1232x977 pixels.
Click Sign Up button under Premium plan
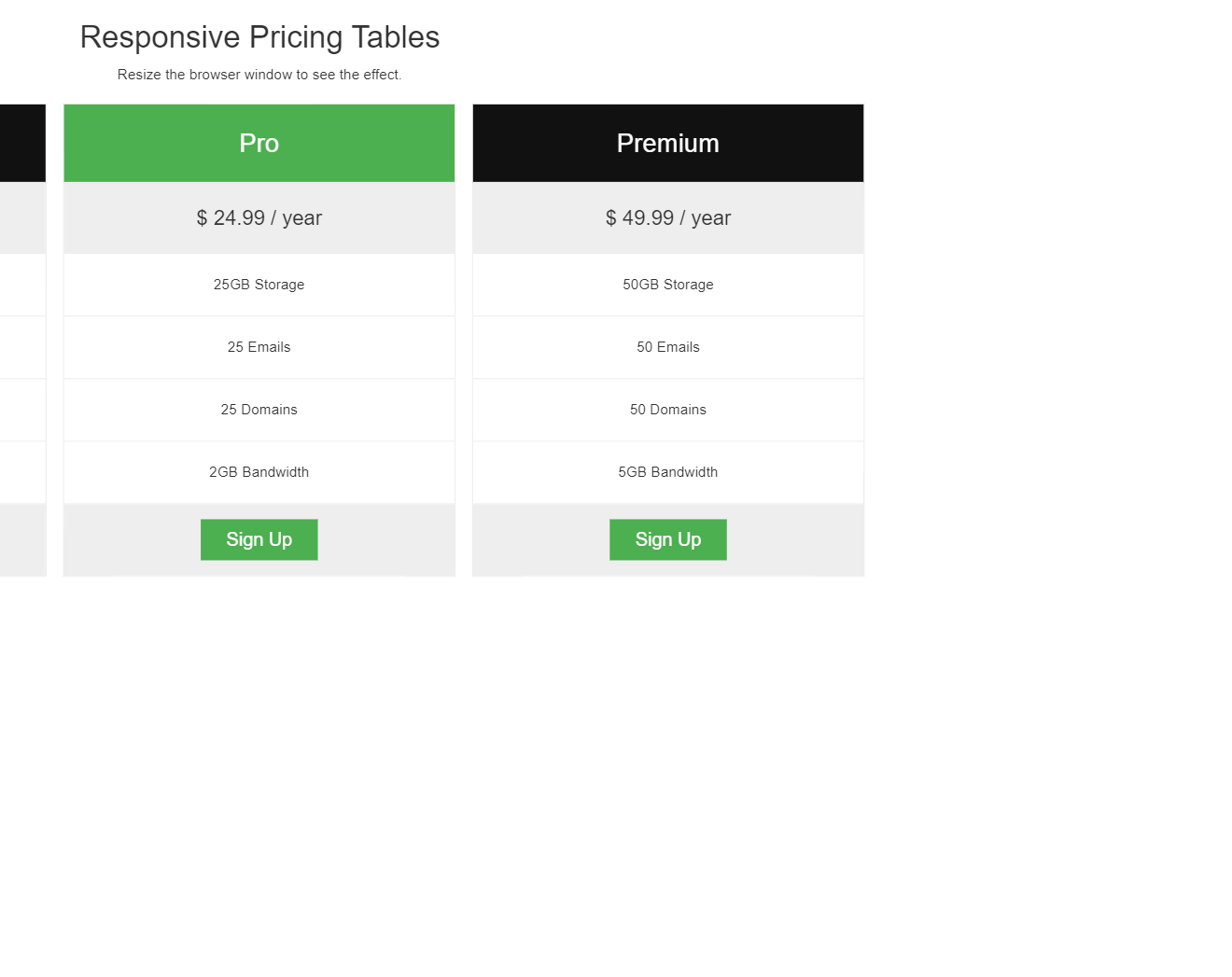667,539
